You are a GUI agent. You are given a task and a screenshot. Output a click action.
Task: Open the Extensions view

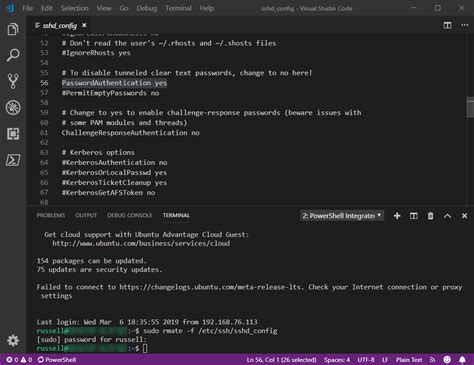click(13, 134)
